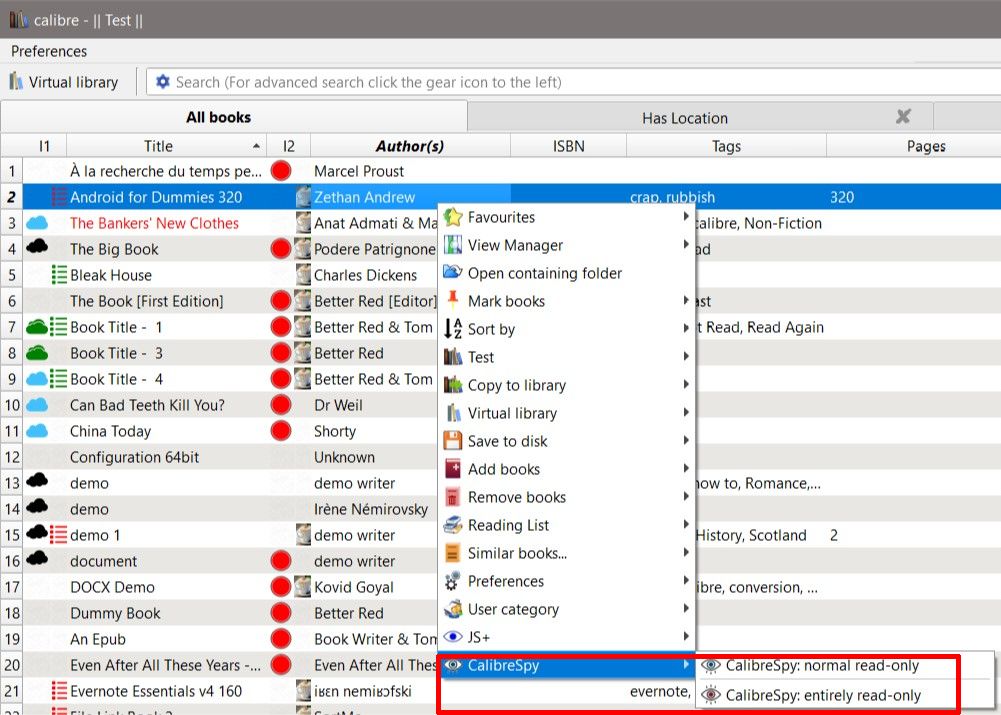Expand the Favourites submenu arrow

point(686,217)
